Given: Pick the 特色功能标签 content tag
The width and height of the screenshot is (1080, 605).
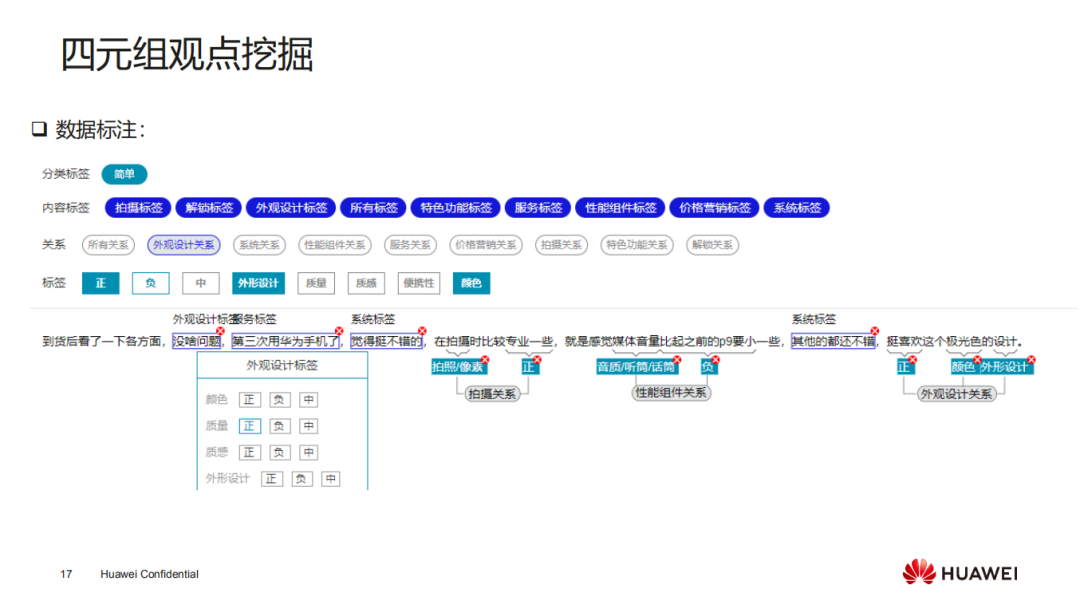Looking at the screenshot, I should [455, 208].
